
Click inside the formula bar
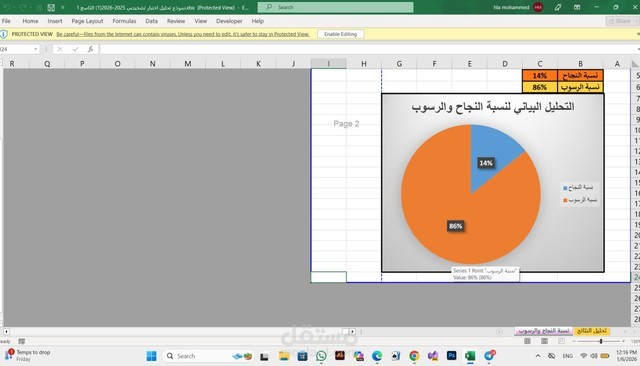click(x=367, y=49)
